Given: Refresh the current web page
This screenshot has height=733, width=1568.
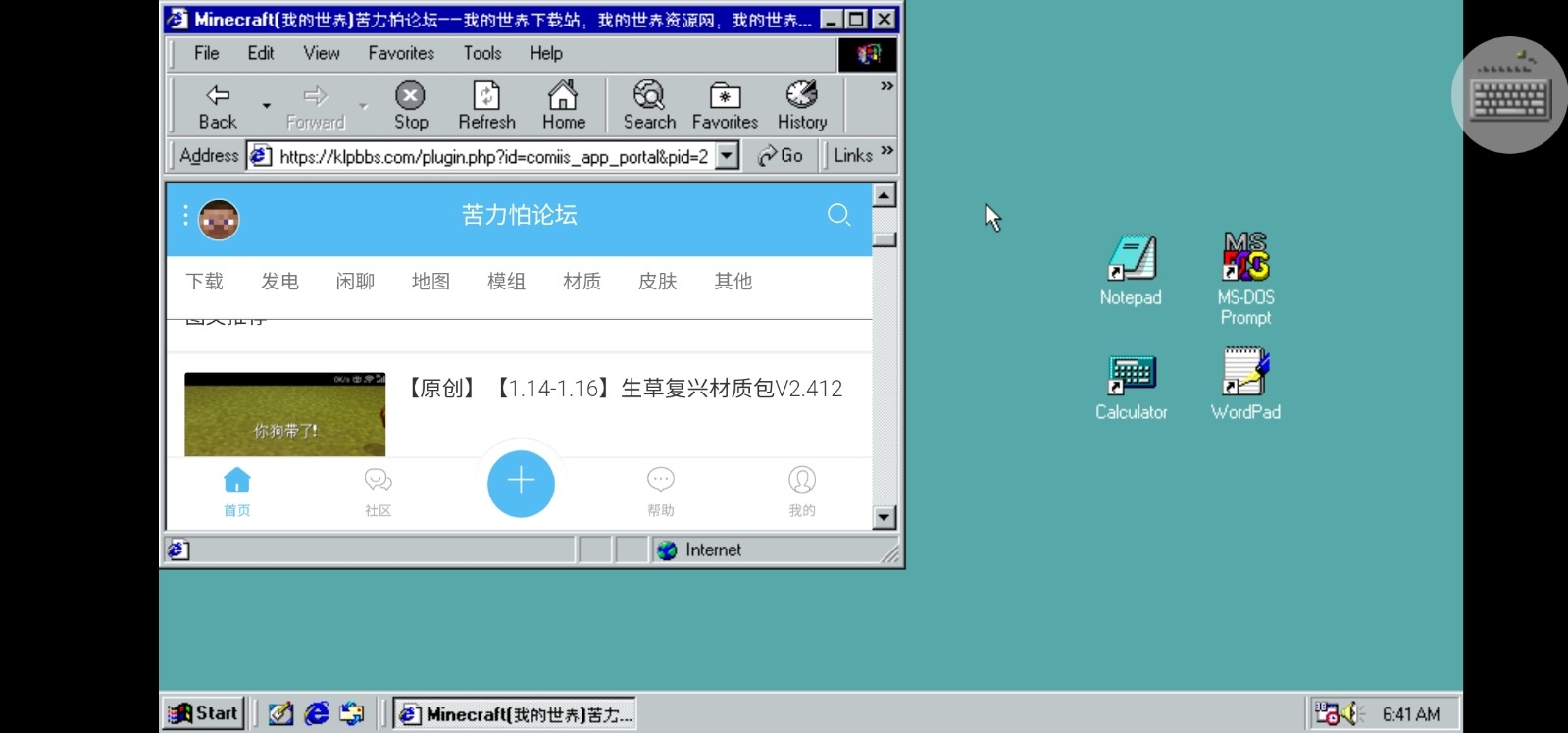Looking at the screenshot, I should pyautogui.click(x=486, y=106).
